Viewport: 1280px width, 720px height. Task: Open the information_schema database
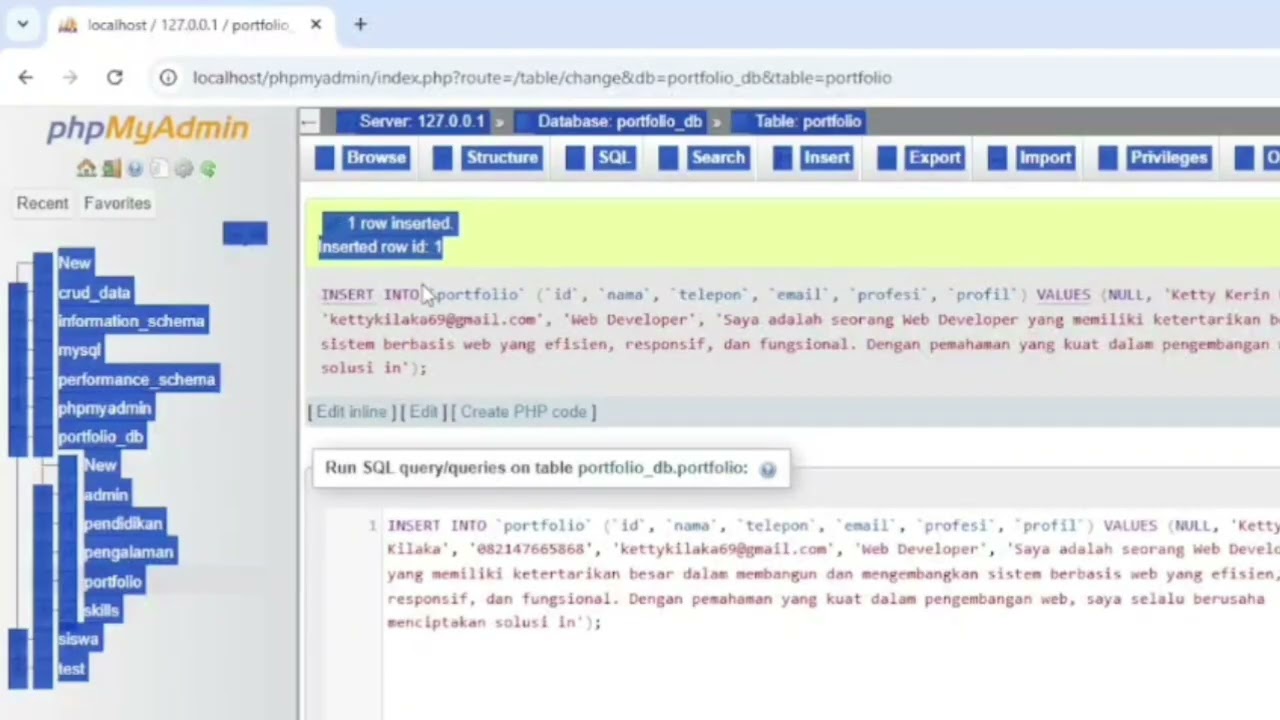(x=131, y=321)
